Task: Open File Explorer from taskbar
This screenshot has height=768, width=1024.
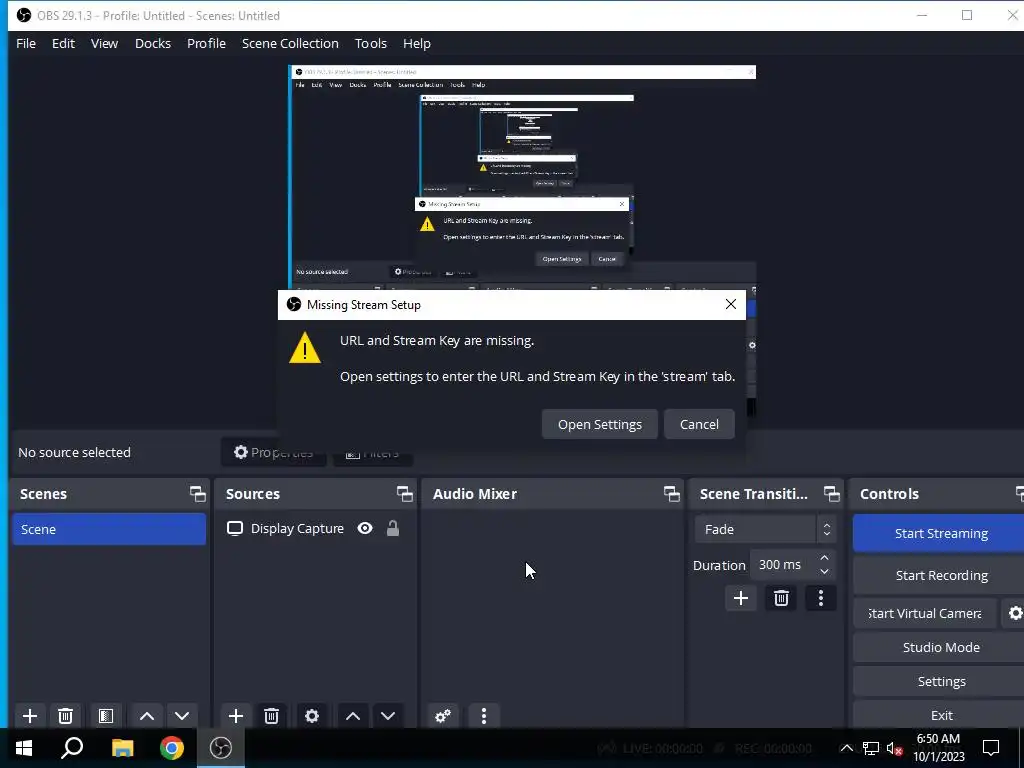Action: (x=122, y=748)
